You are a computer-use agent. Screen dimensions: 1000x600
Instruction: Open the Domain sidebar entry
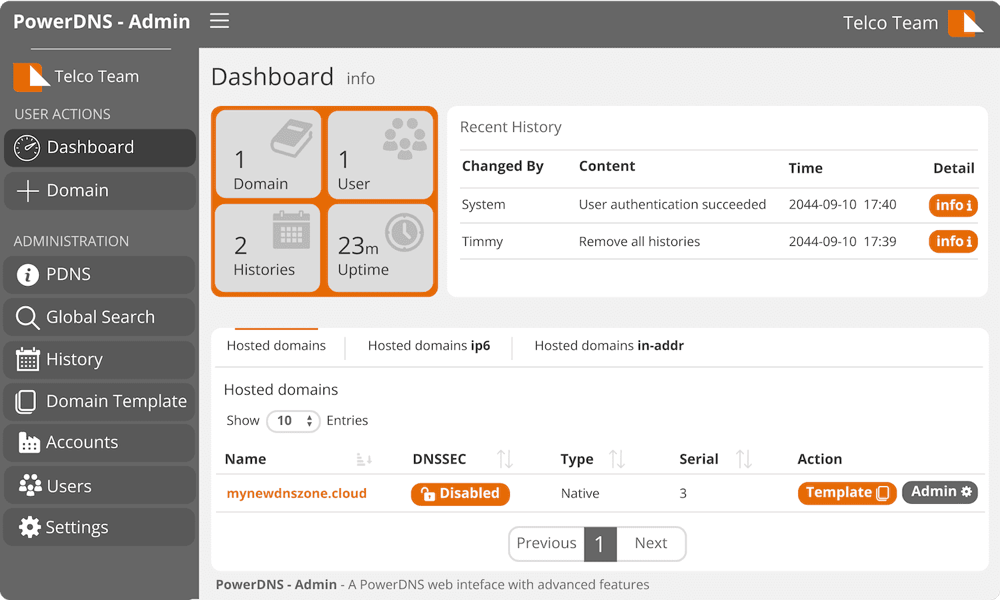pyautogui.click(x=100, y=191)
